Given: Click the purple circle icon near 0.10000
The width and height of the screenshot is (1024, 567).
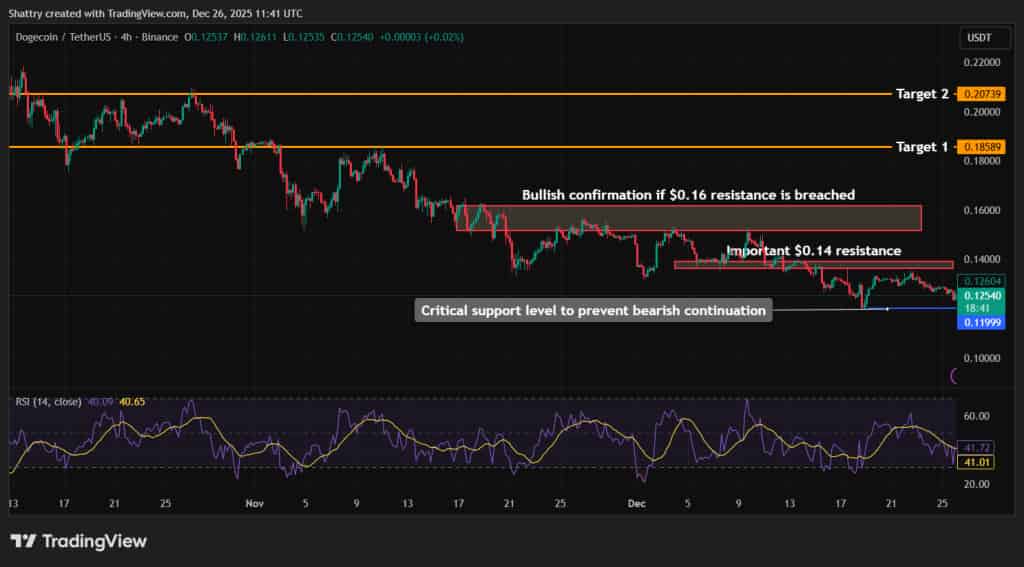Looking at the screenshot, I should click(954, 375).
